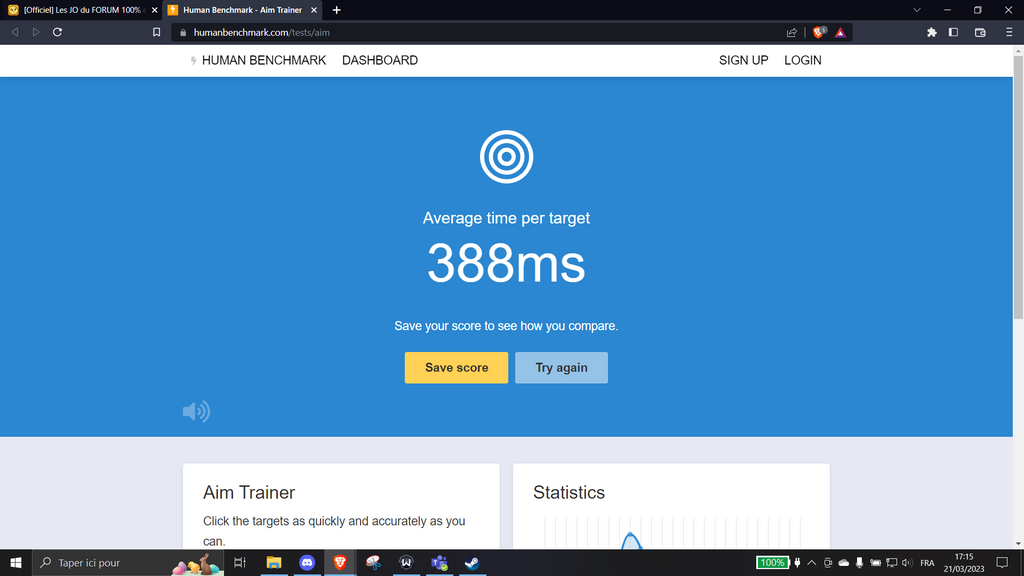Open the browser hamburger menu
The width and height of the screenshot is (1024, 576).
1007,32
